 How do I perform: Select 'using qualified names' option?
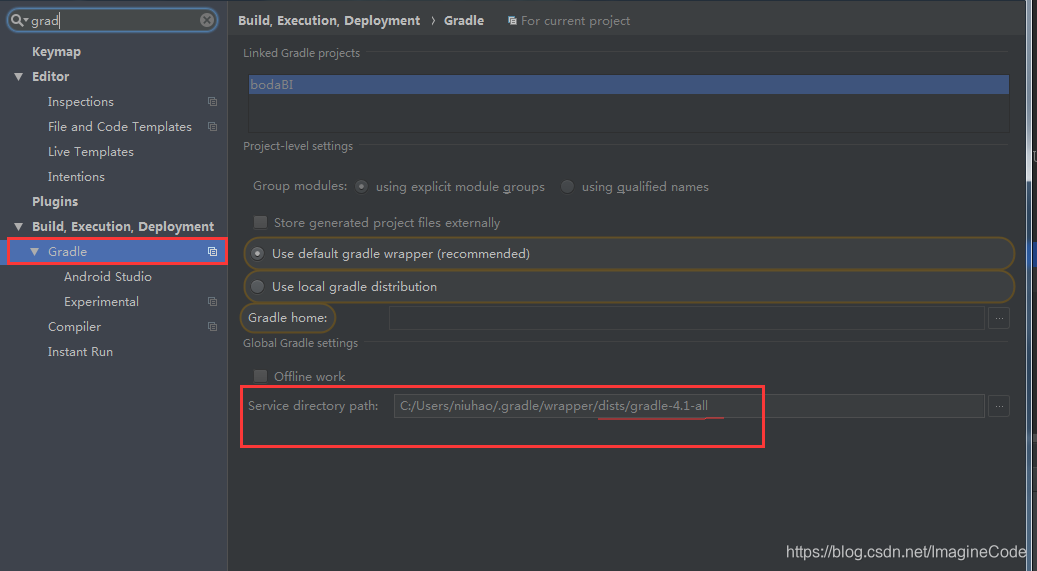pyautogui.click(x=567, y=187)
